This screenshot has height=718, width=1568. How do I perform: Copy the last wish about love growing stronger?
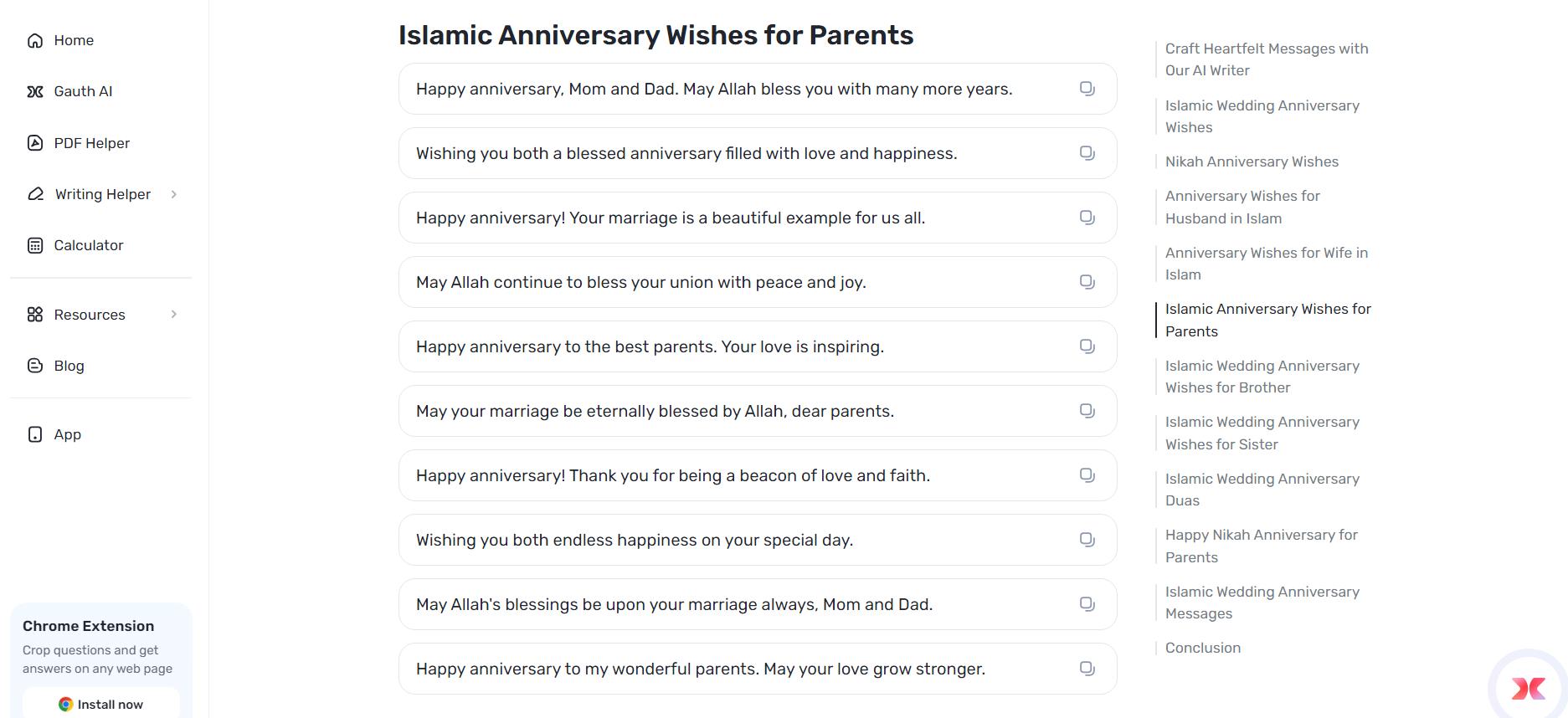coord(1087,669)
